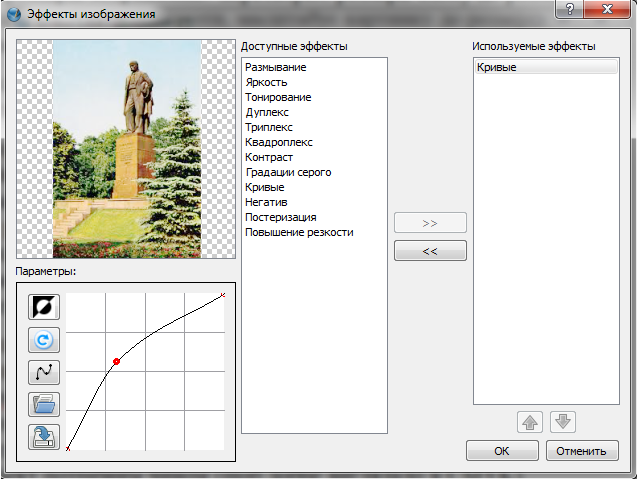This screenshot has width=637, height=479.
Task: Click the Scribus icon in the title bar
Action: 14,13
